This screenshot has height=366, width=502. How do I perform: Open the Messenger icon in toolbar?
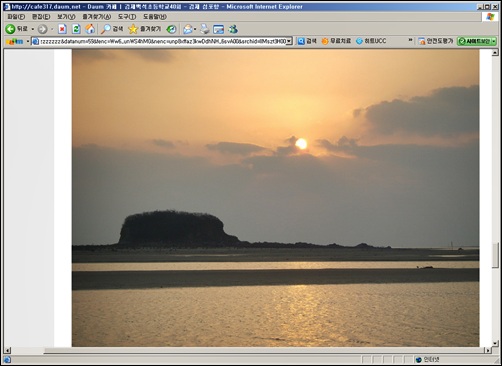[233, 29]
